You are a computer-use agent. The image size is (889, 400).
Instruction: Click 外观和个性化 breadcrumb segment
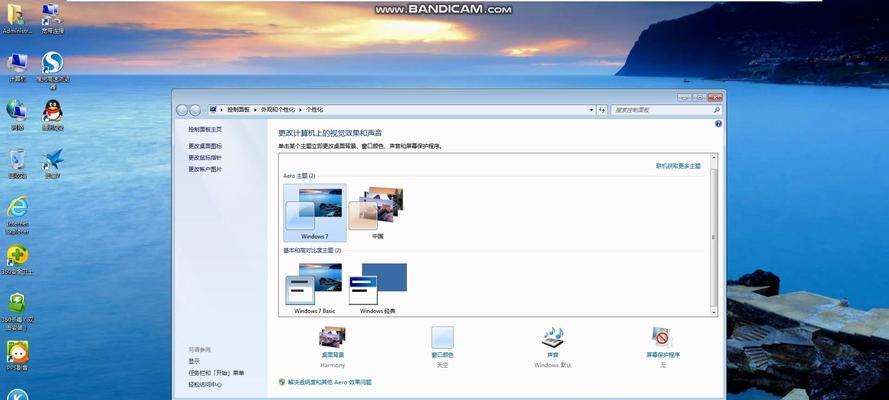[x=278, y=110]
